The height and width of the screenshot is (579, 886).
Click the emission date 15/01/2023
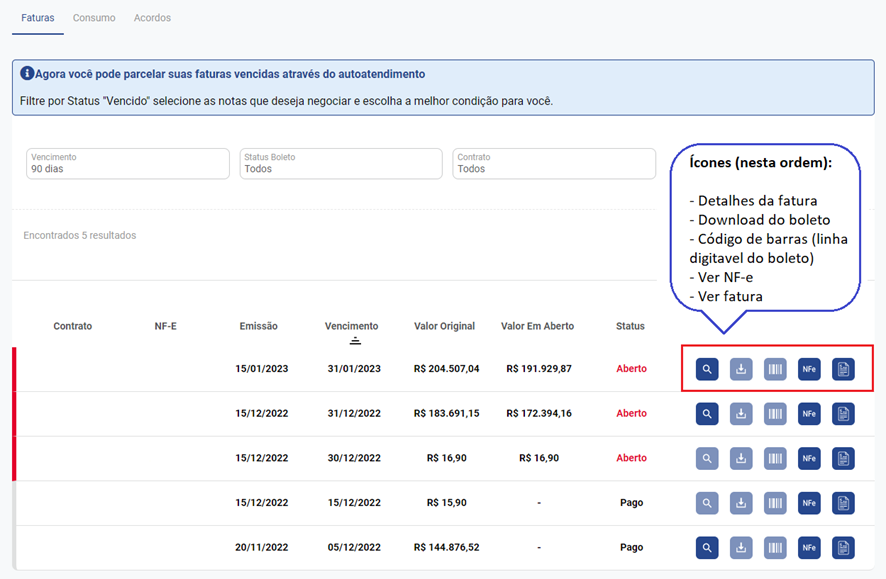pos(262,369)
